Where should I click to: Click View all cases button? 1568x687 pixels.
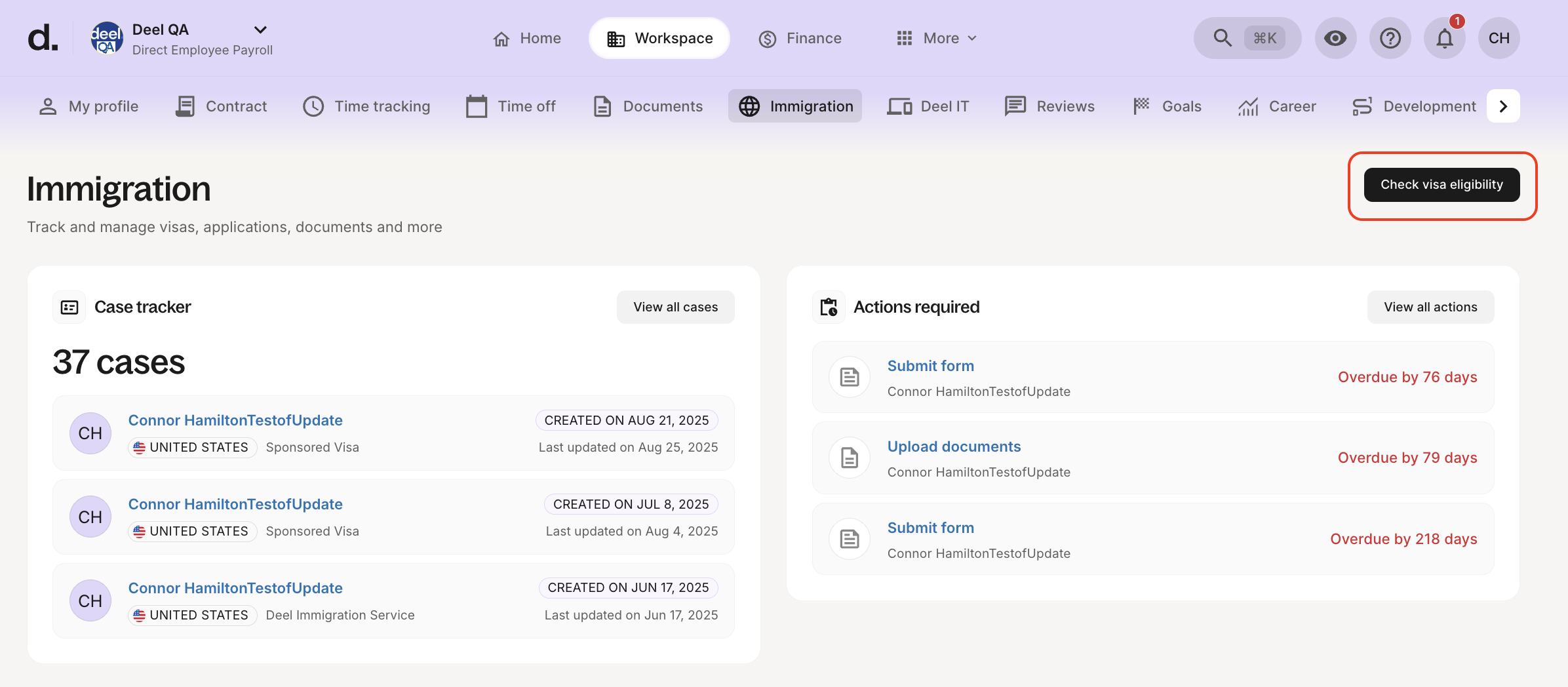[675, 306]
